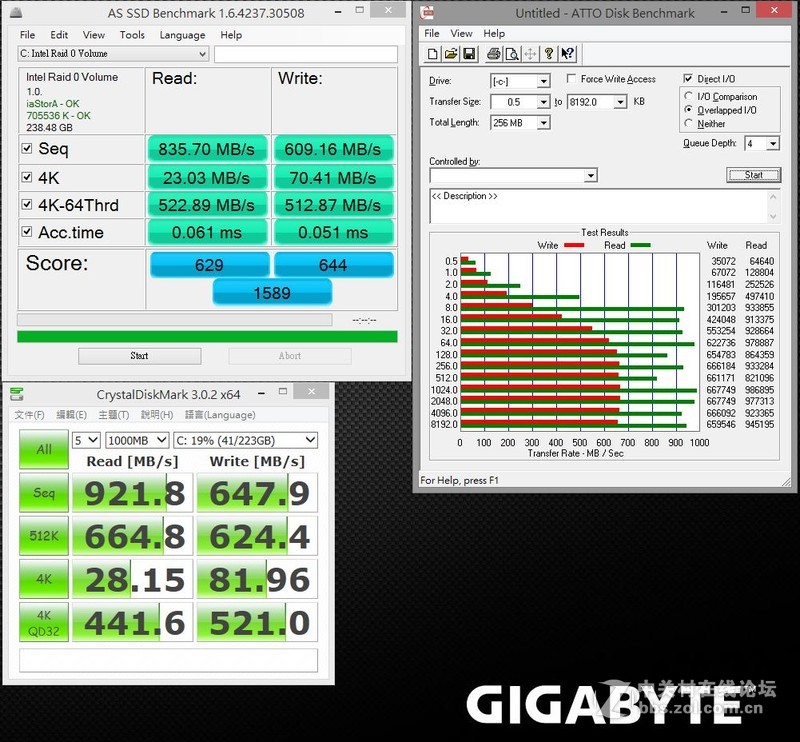Click the ATTO read value 986895
800x742 pixels.
click(760, 390)
